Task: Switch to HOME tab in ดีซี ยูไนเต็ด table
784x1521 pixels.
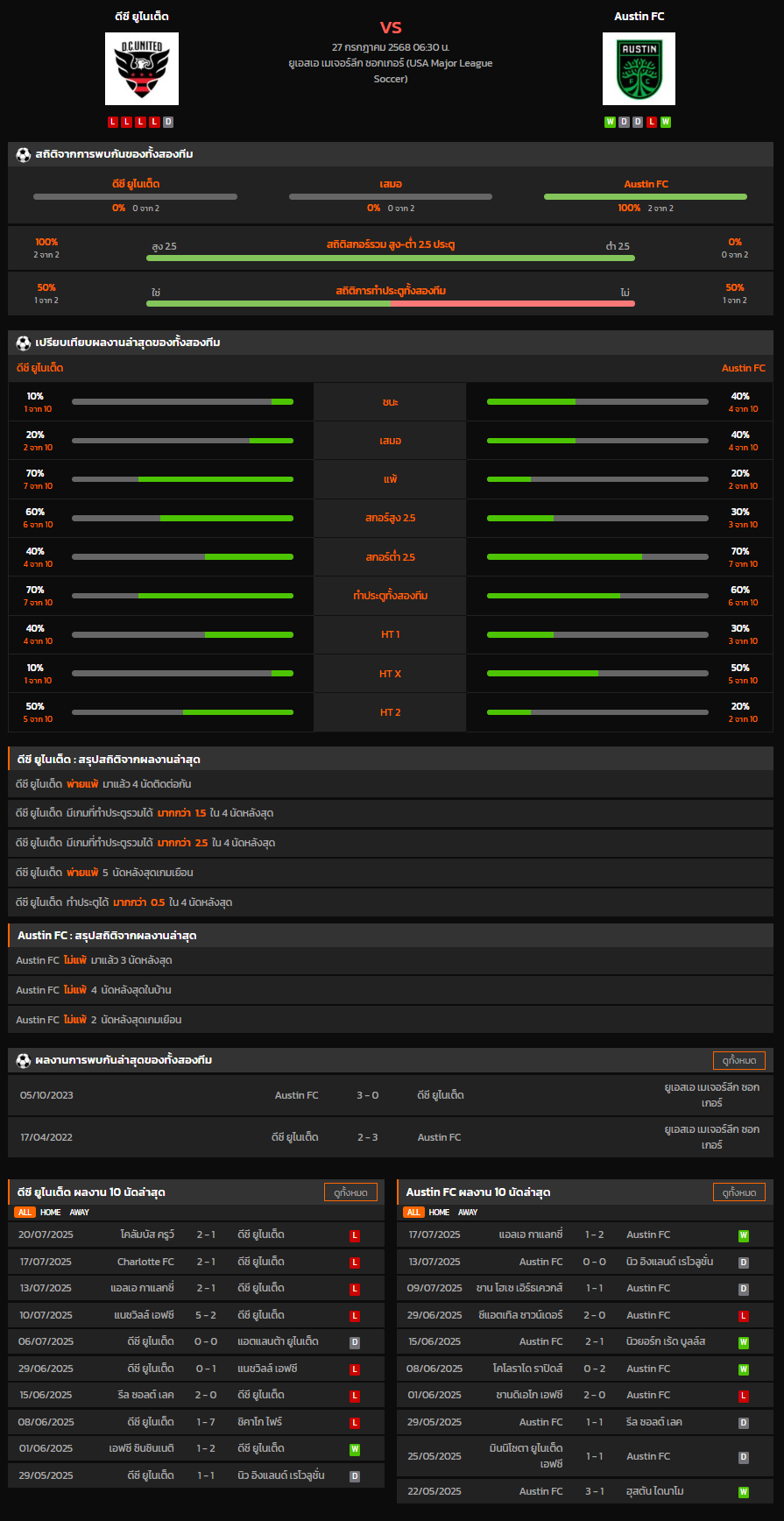Action: coord(51,1213)
